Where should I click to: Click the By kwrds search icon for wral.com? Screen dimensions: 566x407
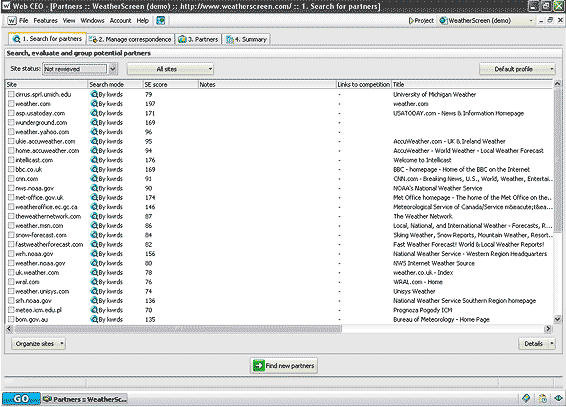[94, 282]
